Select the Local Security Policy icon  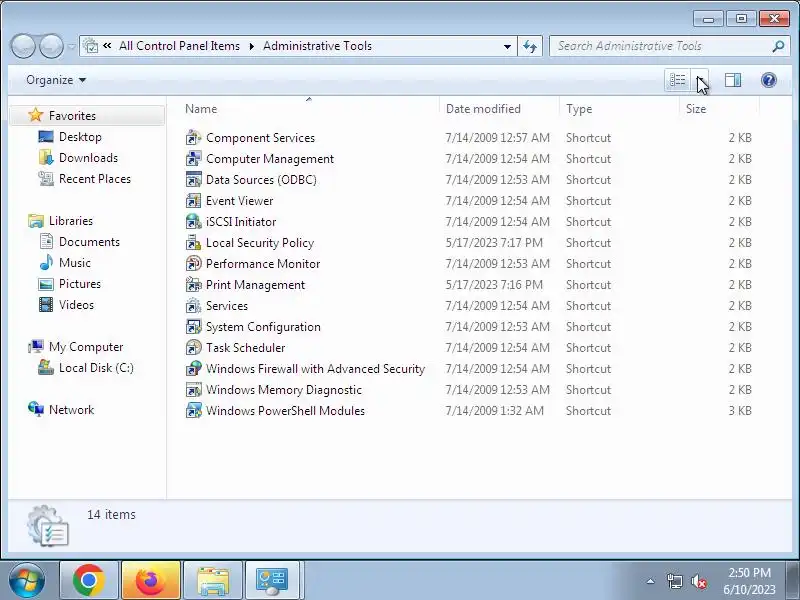[x=193, y=243]
